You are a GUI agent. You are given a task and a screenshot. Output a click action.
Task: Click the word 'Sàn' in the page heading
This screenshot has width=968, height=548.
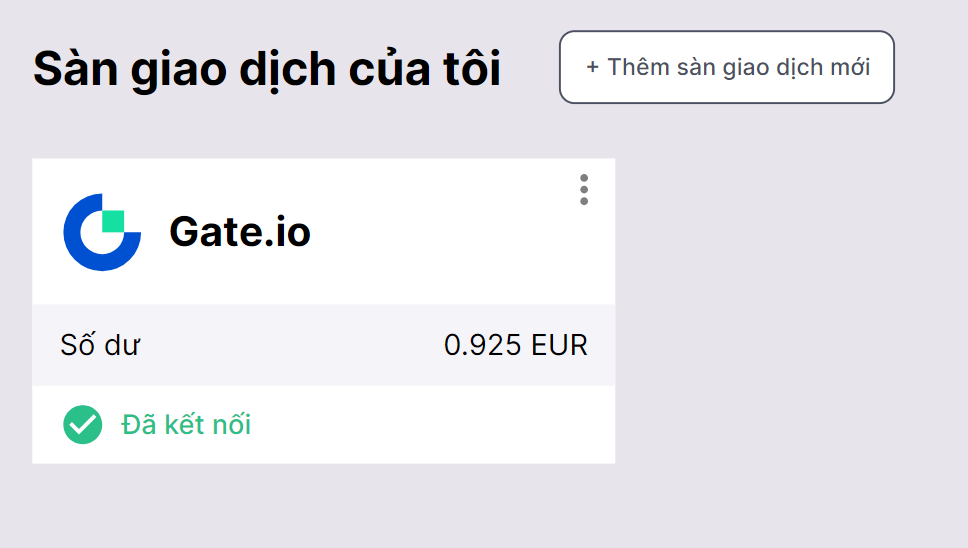click(71, 68)
